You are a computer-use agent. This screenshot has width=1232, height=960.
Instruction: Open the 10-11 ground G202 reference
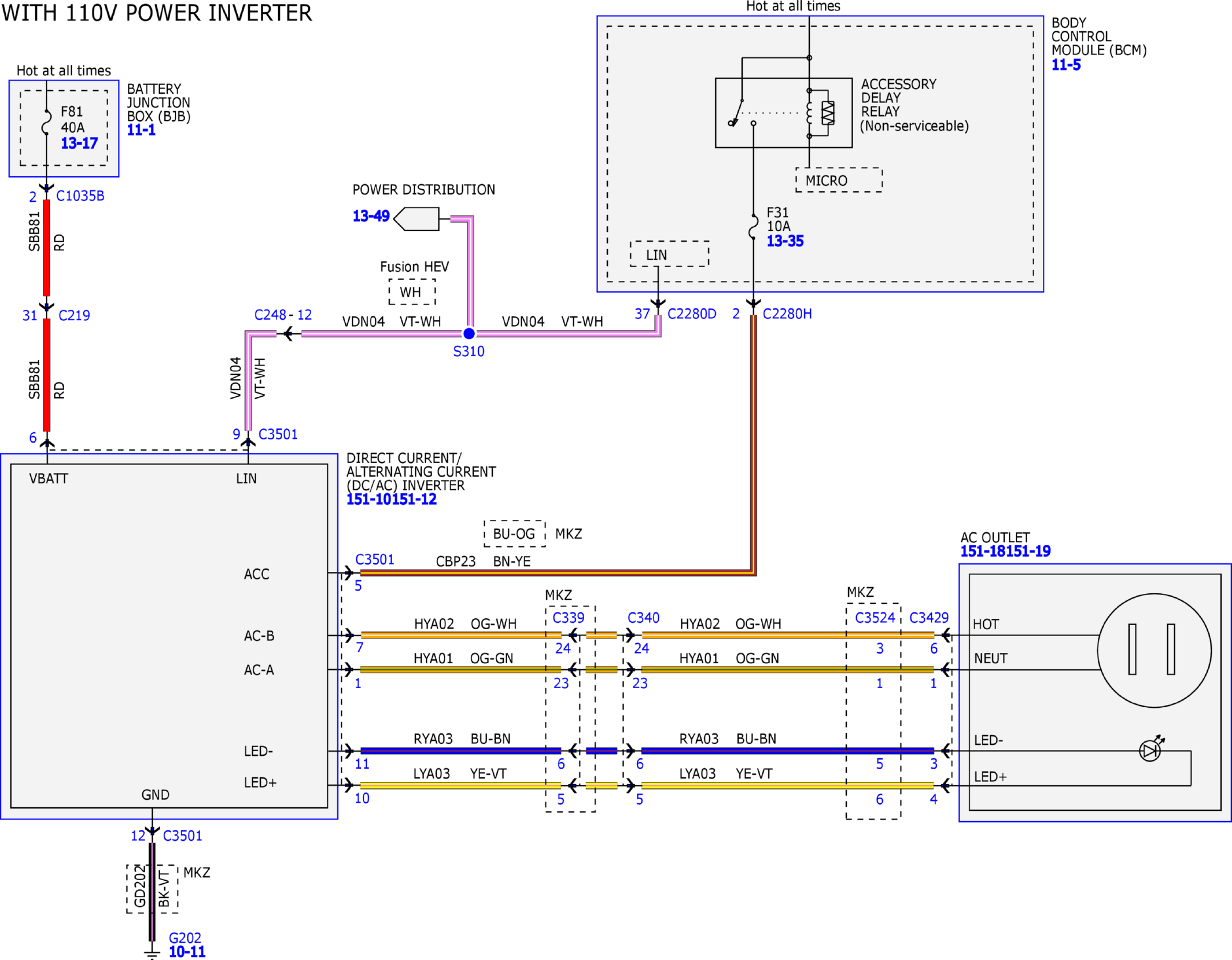tap(187, 951)
